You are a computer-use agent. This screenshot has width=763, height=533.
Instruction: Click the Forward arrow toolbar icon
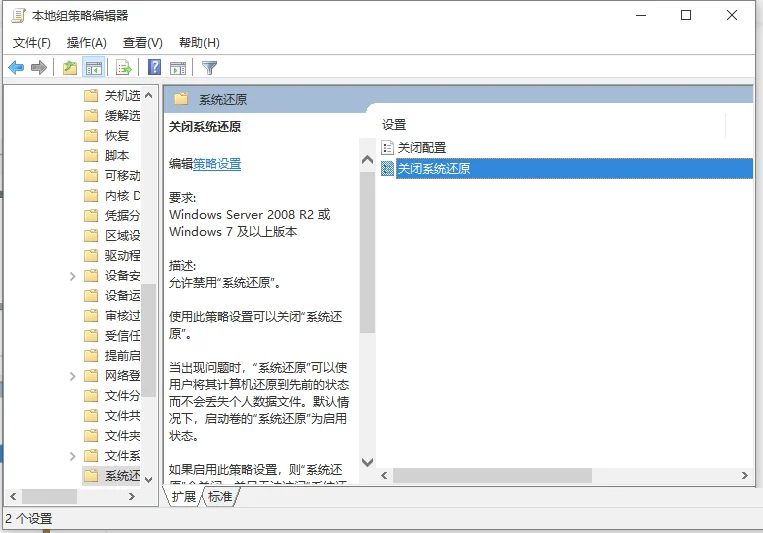39,67
